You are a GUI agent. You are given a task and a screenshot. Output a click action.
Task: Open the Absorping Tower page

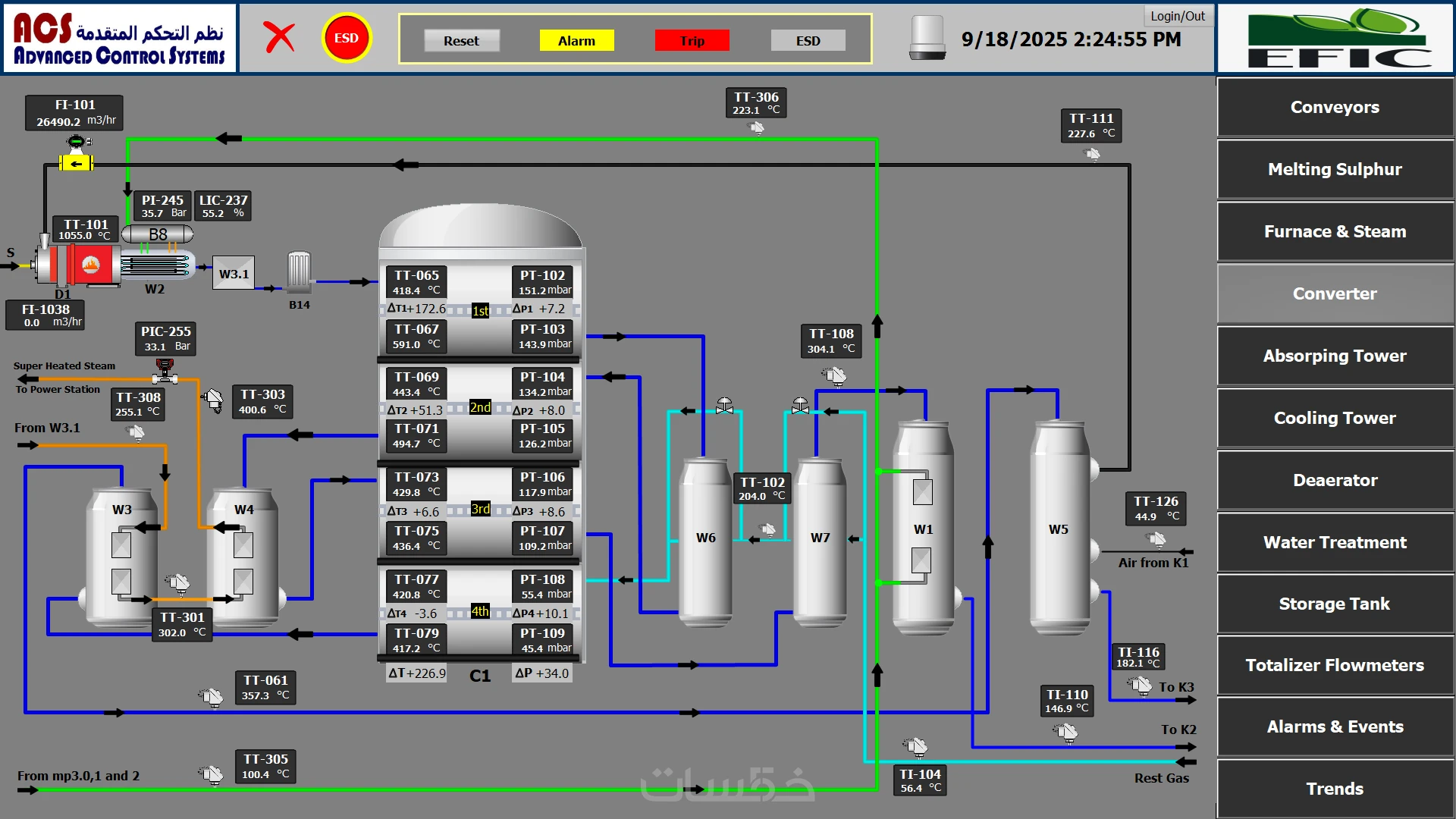click(x=1335, y=356)
